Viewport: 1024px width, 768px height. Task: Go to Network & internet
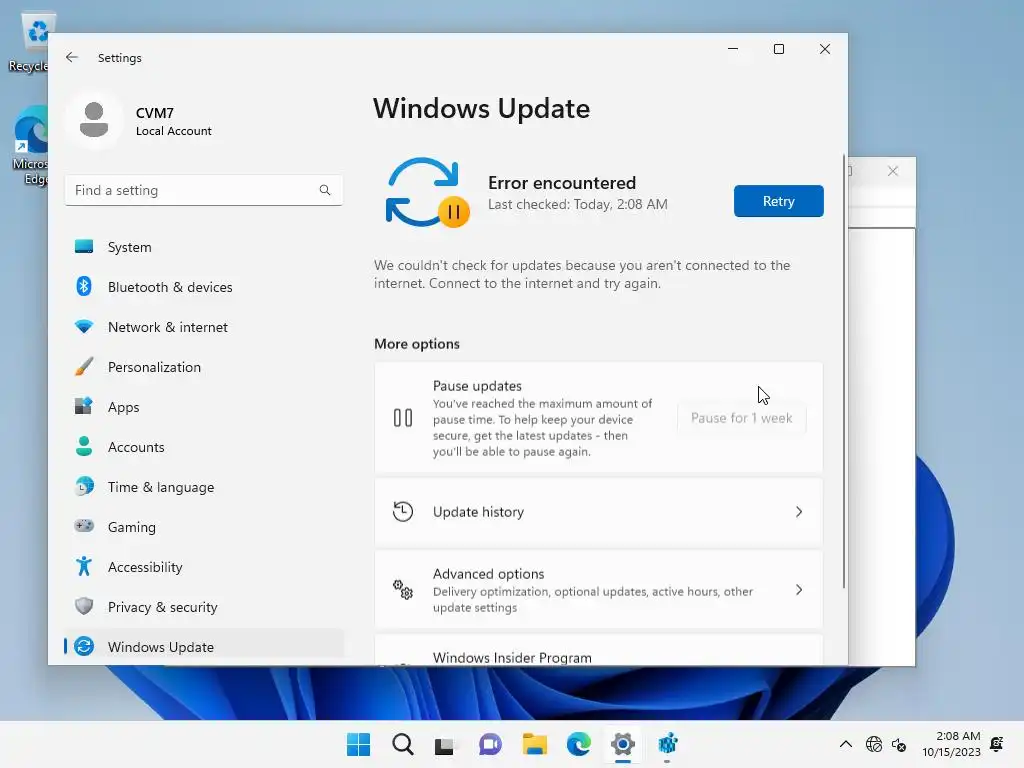point(204,327)
